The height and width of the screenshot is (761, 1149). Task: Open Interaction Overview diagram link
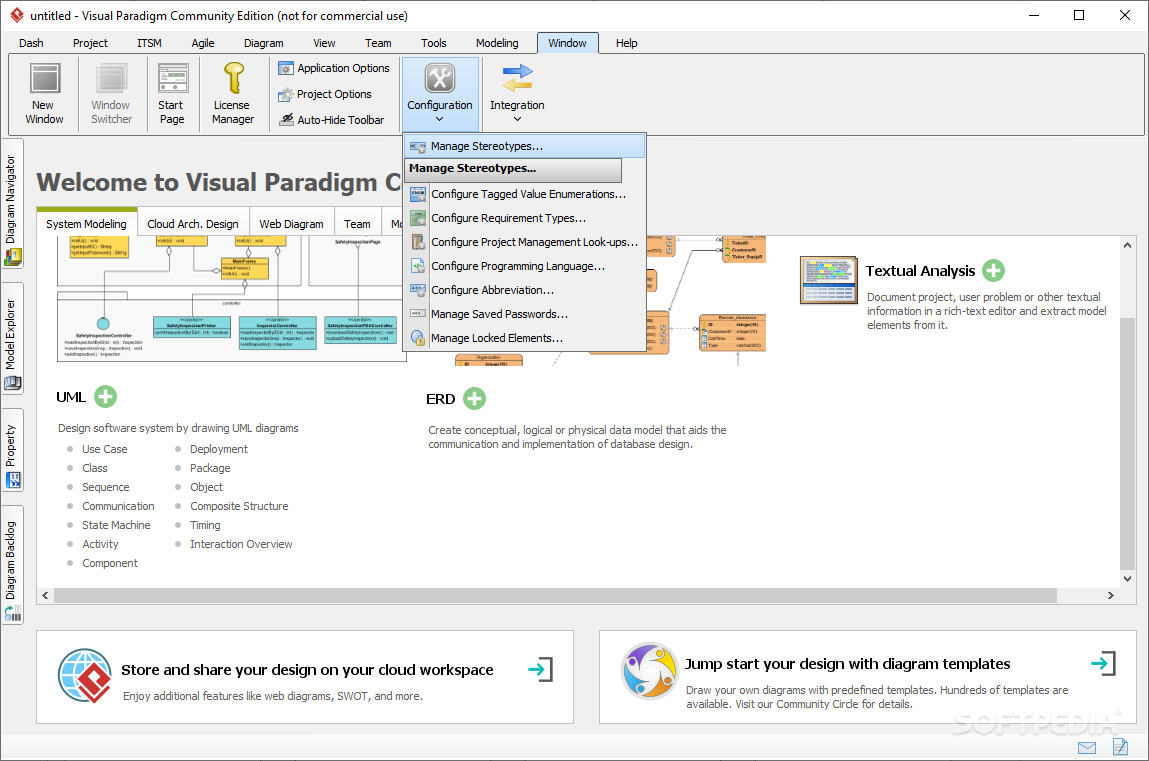click(x=241, y=544)
